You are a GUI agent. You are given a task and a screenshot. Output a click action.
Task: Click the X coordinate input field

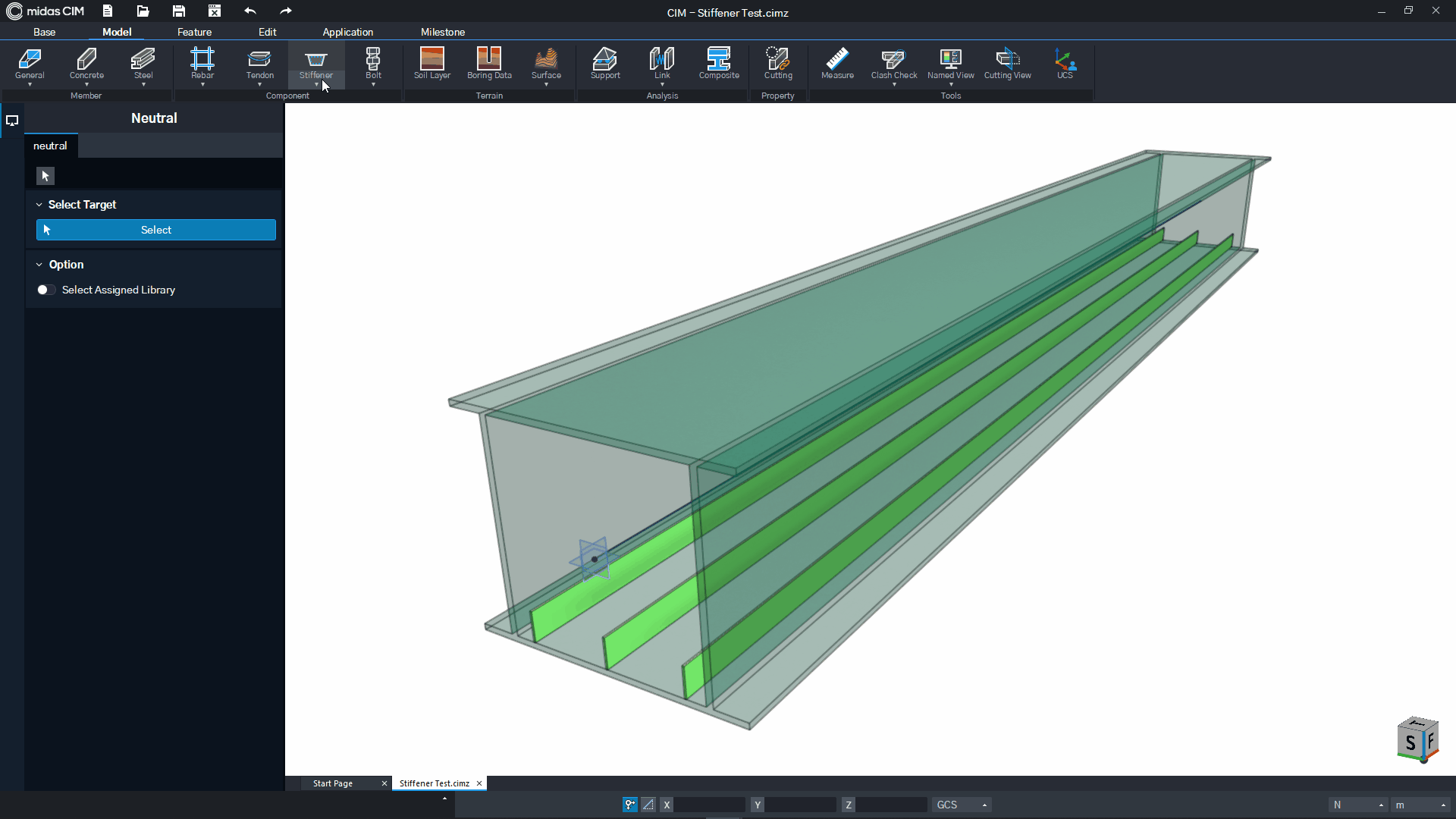[x=710, y=805]
